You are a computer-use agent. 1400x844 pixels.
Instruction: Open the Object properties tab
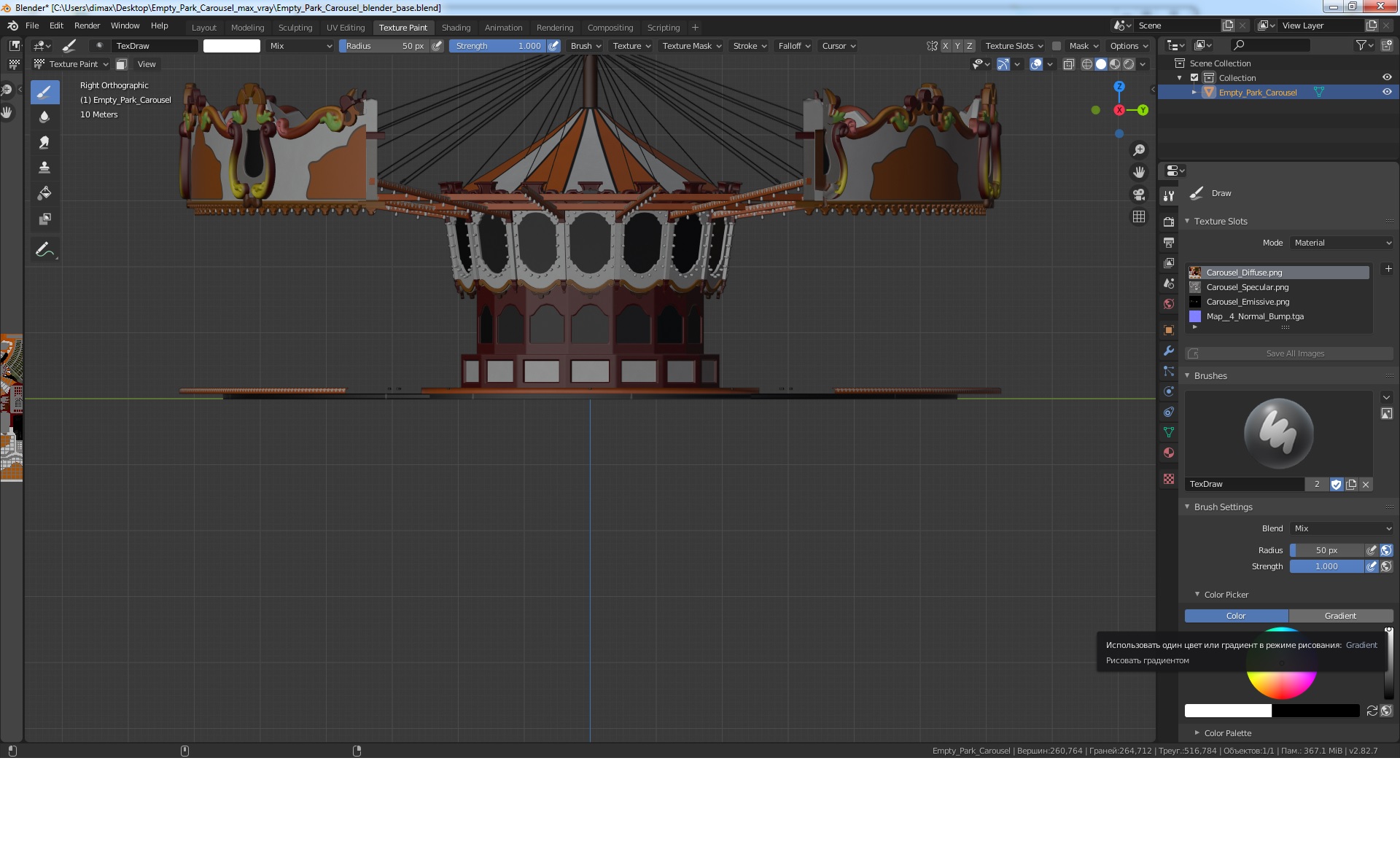click(1169, 330)
